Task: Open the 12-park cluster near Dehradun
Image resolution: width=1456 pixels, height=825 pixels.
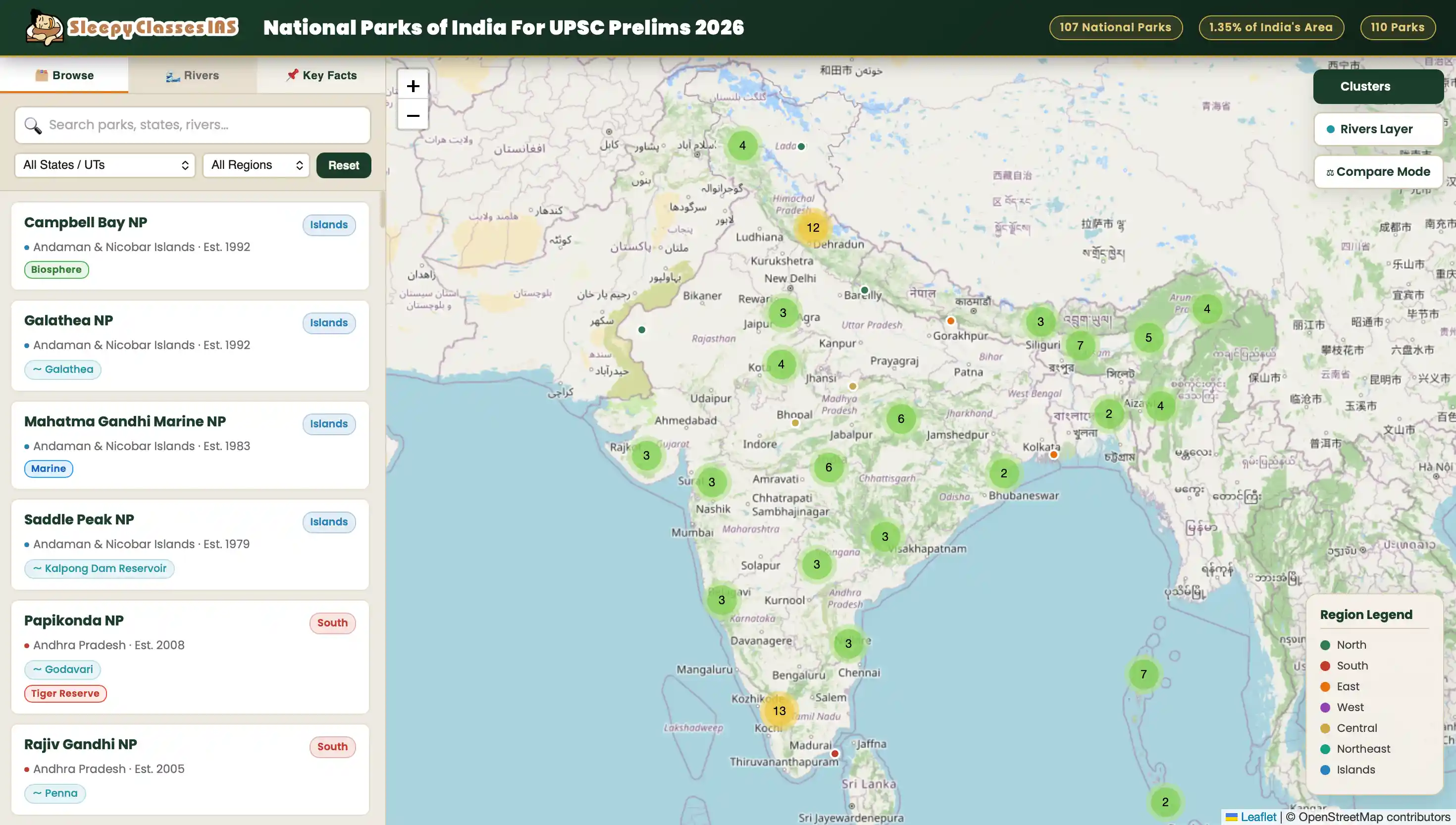Action: pos(813,227)
